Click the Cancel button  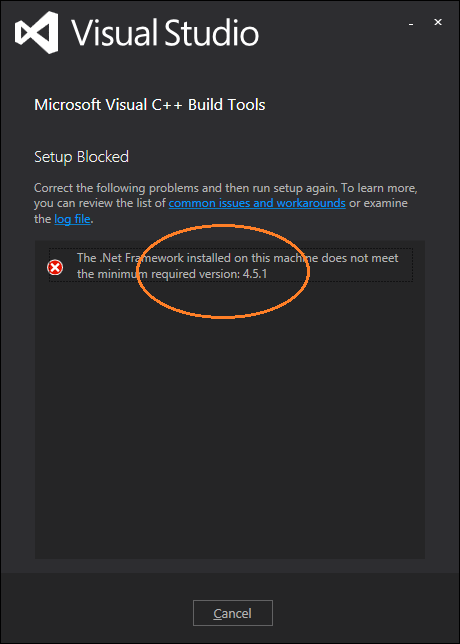(233, 613)
